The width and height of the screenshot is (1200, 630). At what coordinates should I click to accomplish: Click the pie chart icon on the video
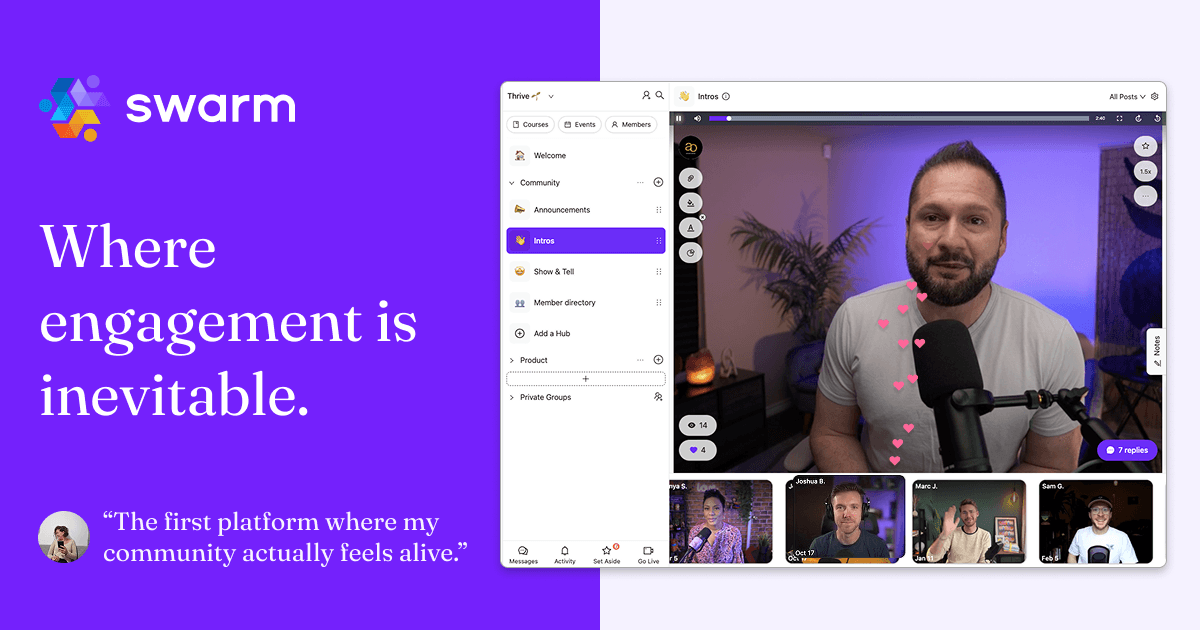[x=690, y=253]
